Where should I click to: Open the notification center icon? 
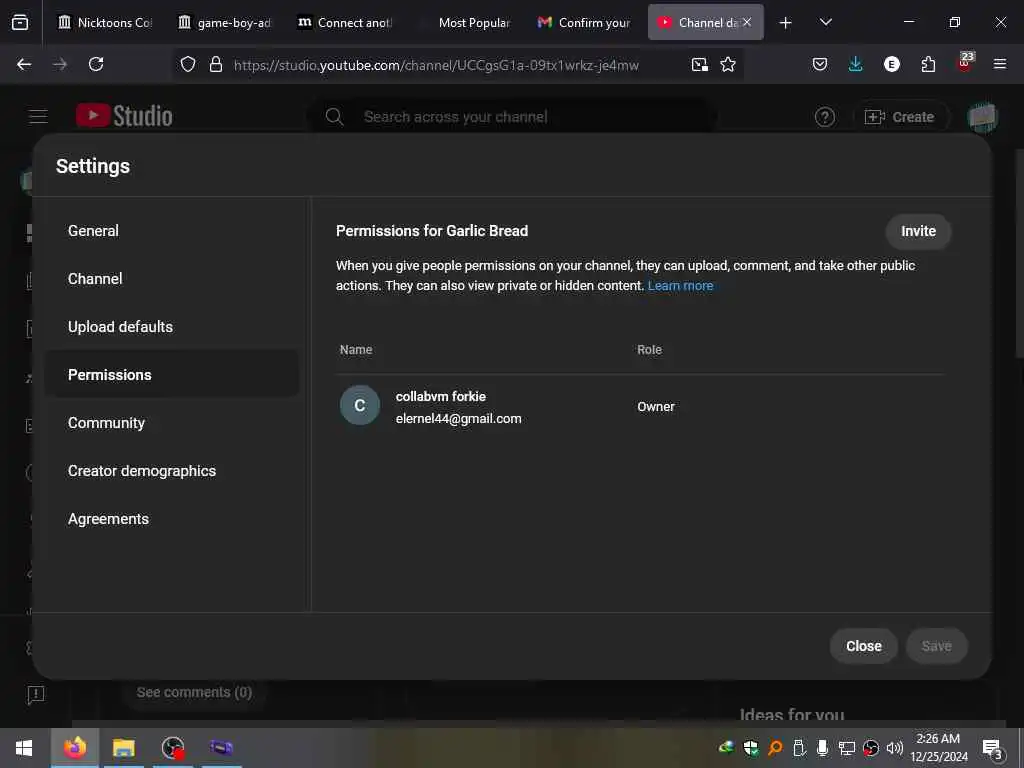[992, 748]
